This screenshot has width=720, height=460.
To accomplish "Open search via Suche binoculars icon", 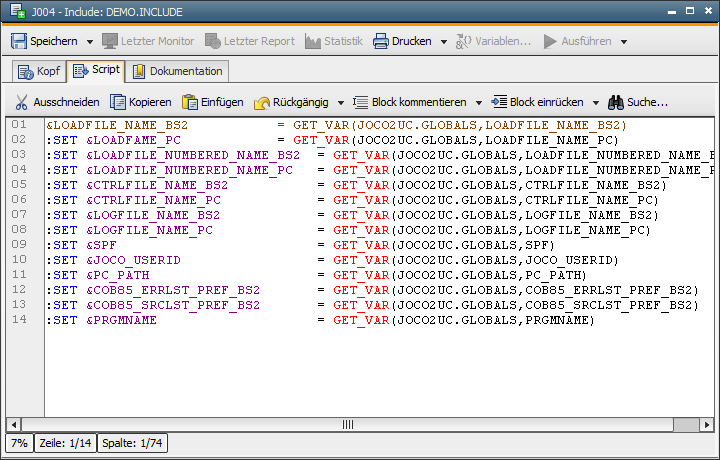I will tap(617, 102).
